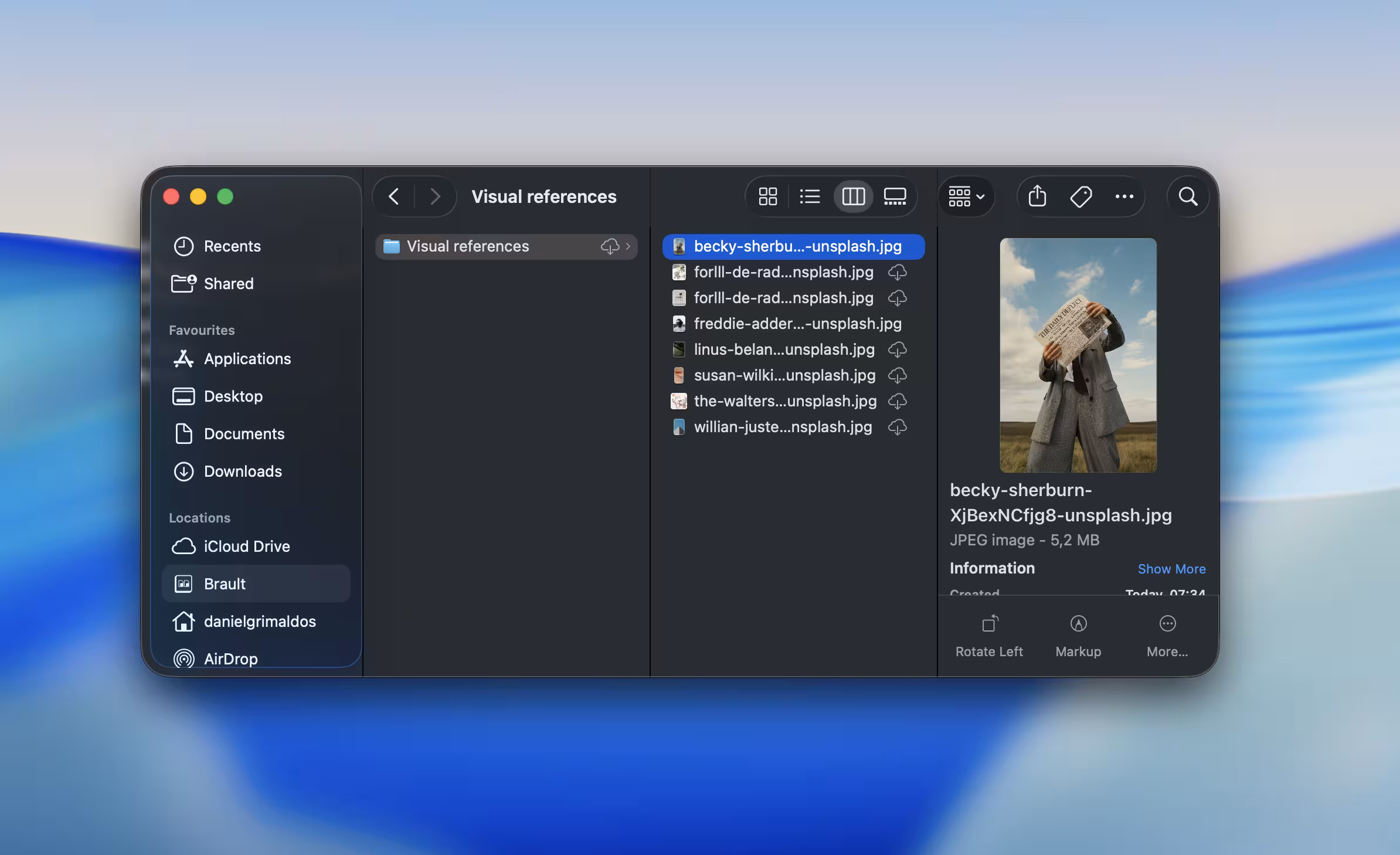This screenshot has height=855, width=1400.
Task: Go back using the left chevron
Action: point(394,196)
